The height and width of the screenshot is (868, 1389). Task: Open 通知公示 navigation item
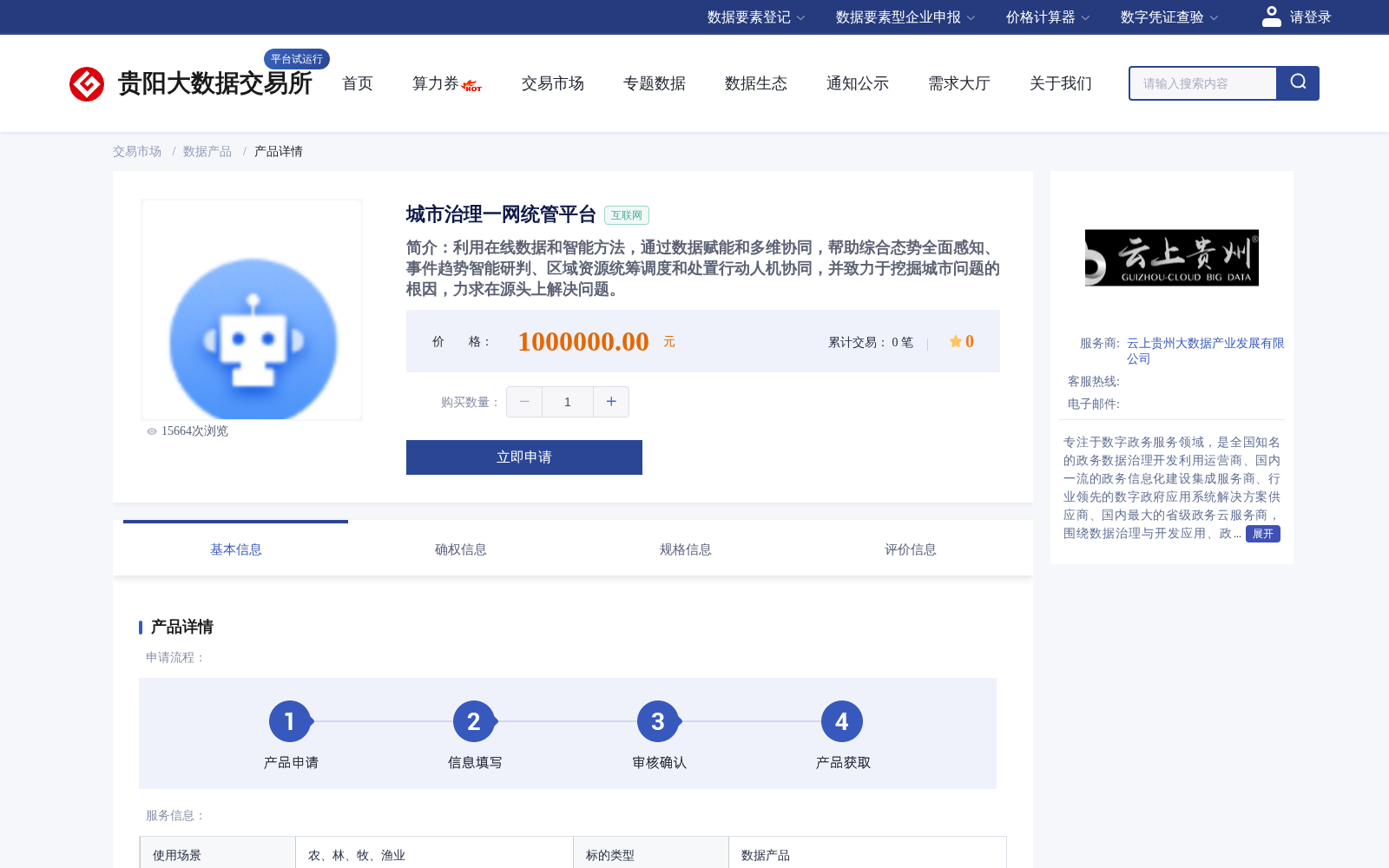click(x=858, y=83)
